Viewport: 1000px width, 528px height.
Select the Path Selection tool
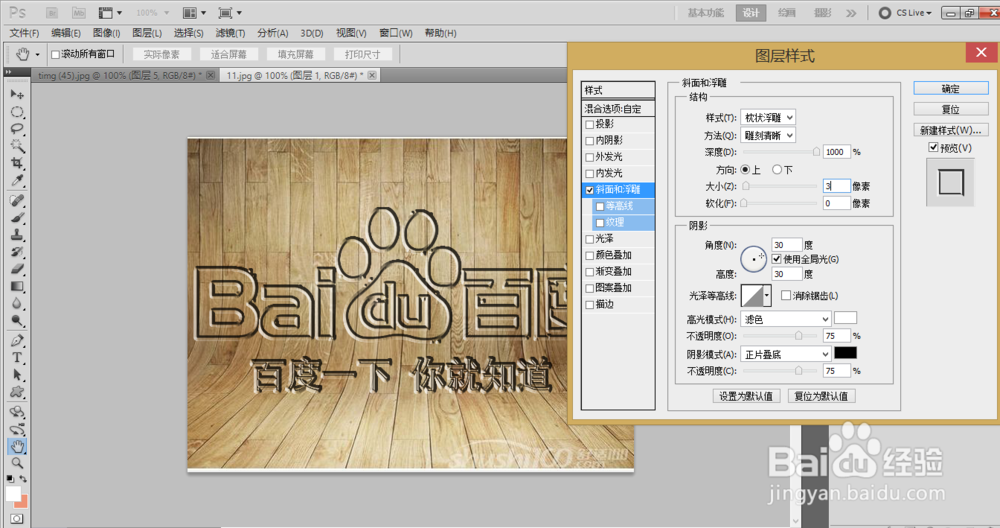[17, 375]
